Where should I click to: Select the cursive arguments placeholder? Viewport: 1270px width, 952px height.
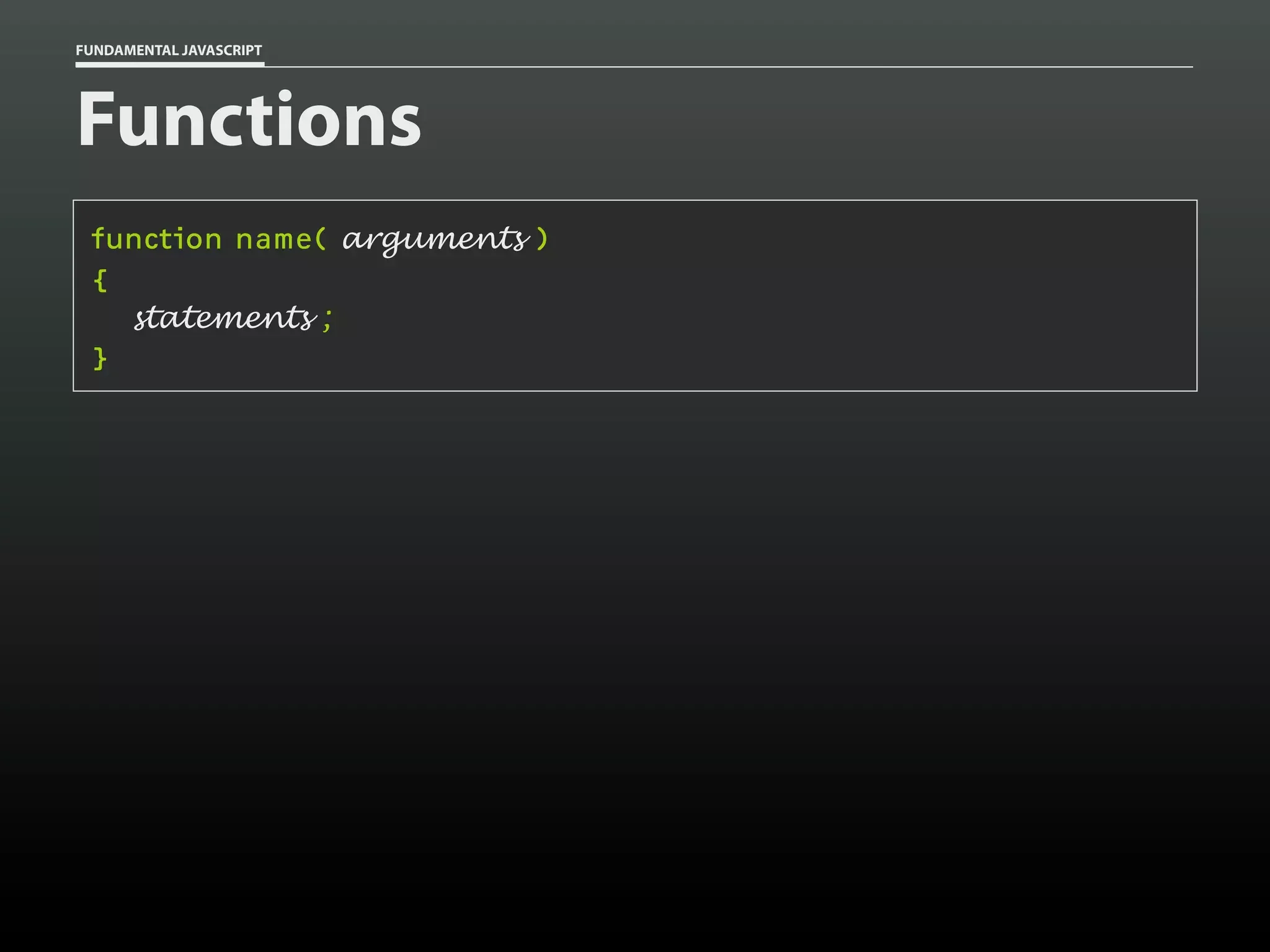pyautogui.click(x=435, y=239)
